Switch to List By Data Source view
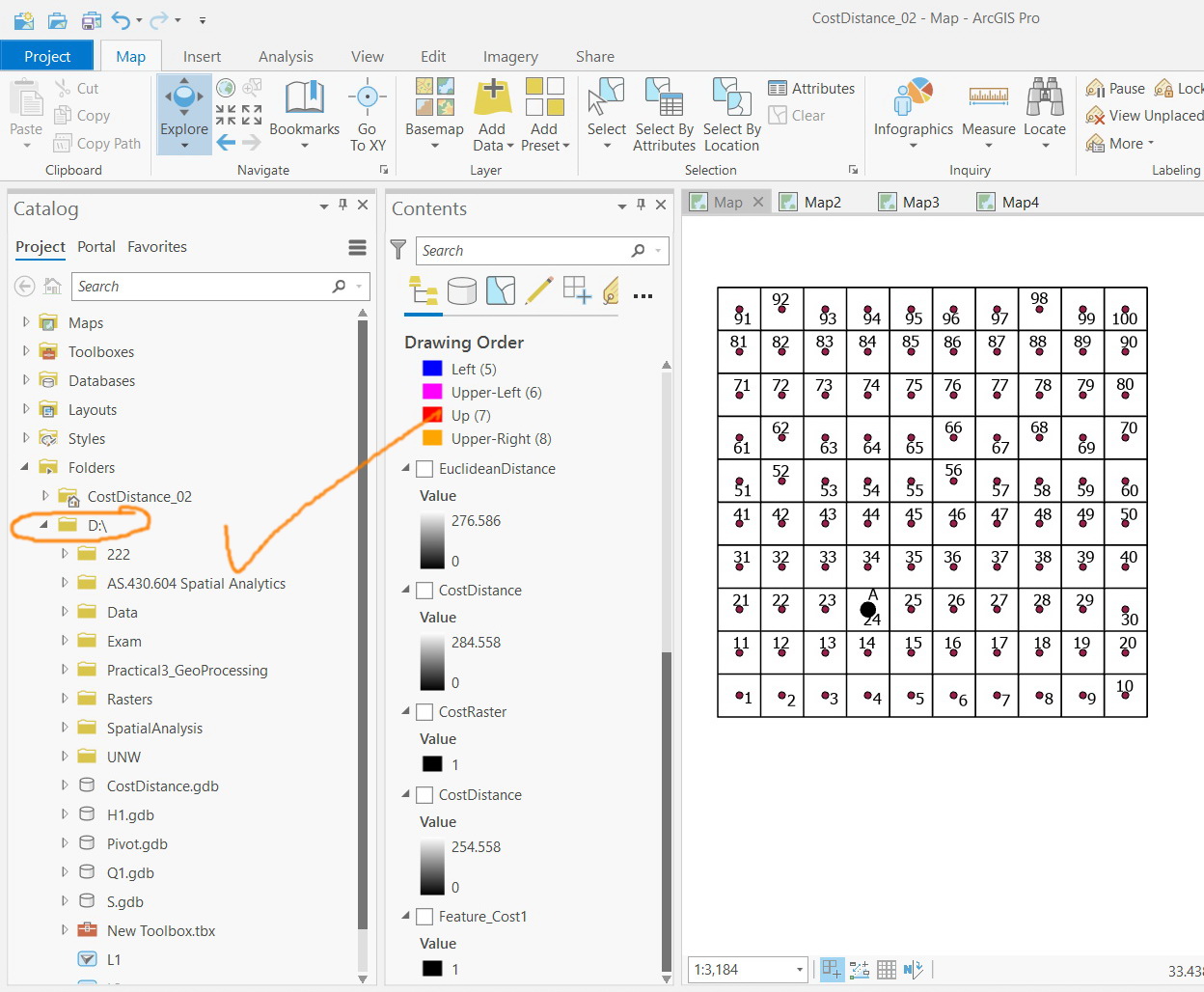Viewport: 1204px width, 992px height. 462,290
